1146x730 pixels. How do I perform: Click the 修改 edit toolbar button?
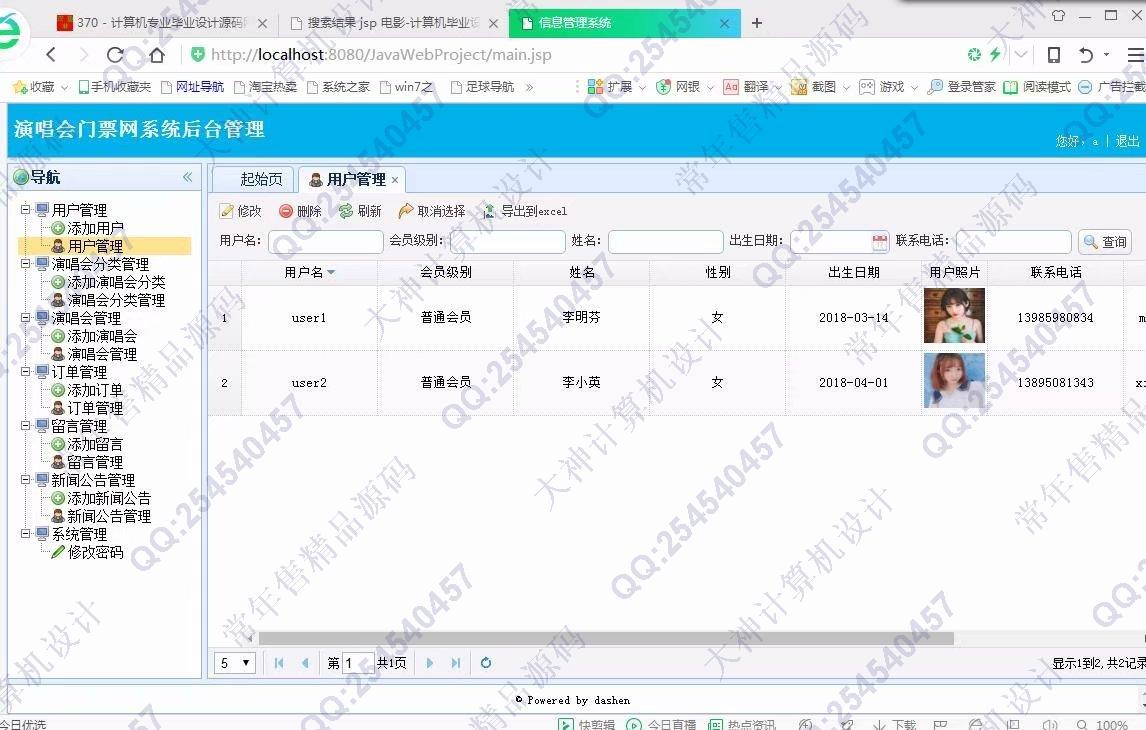pos(240,211)
